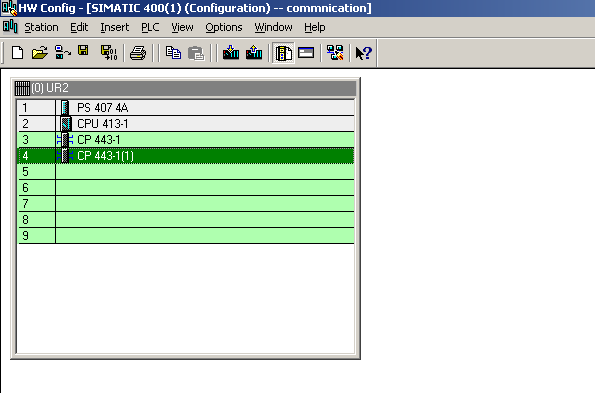Select the CP 443-1 module in slot 3
Screen dimensions: 595x393
(186, 140)
